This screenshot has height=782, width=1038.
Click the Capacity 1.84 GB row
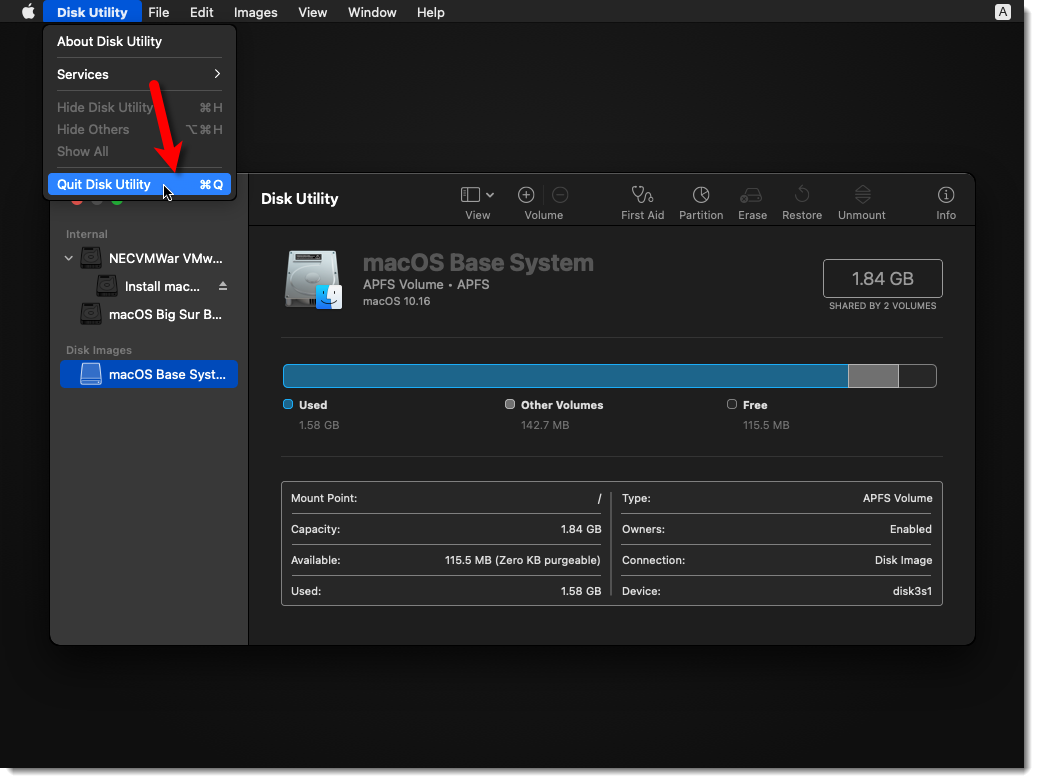pyautogui.click(x=446, y=529)
